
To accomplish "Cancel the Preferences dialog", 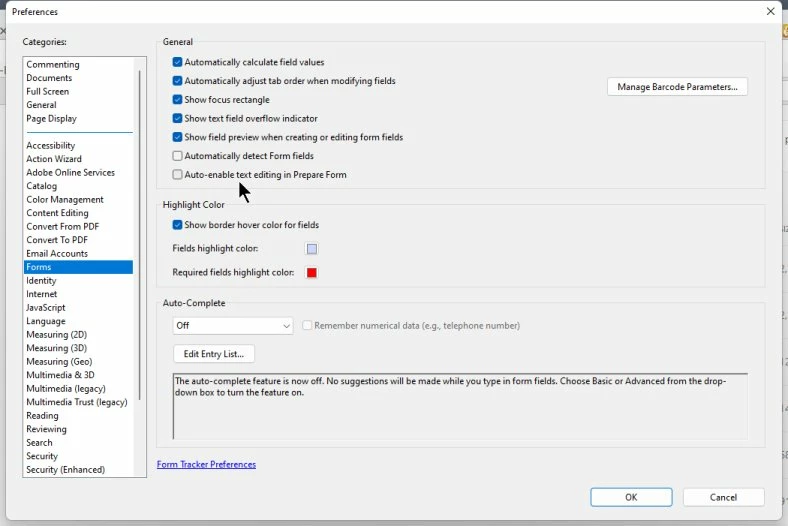I will [x=724, y=497].
